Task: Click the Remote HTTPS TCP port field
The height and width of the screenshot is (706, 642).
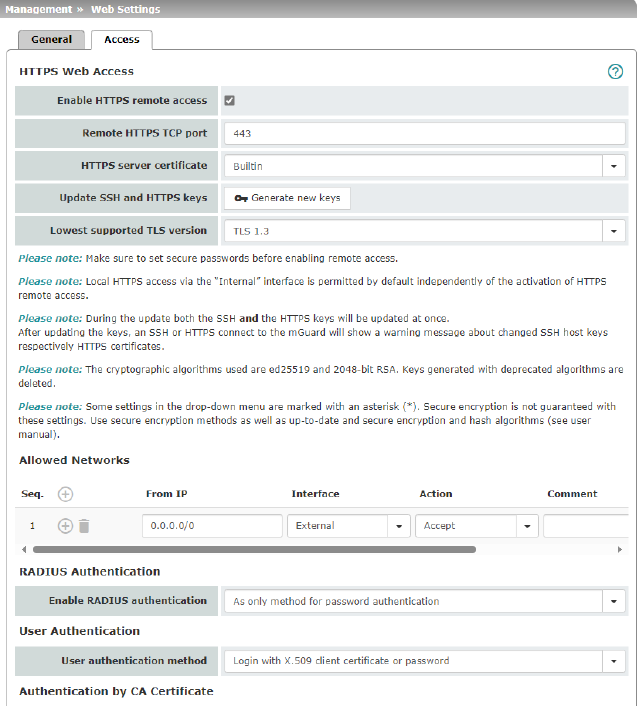Action: tap(425, 133)
